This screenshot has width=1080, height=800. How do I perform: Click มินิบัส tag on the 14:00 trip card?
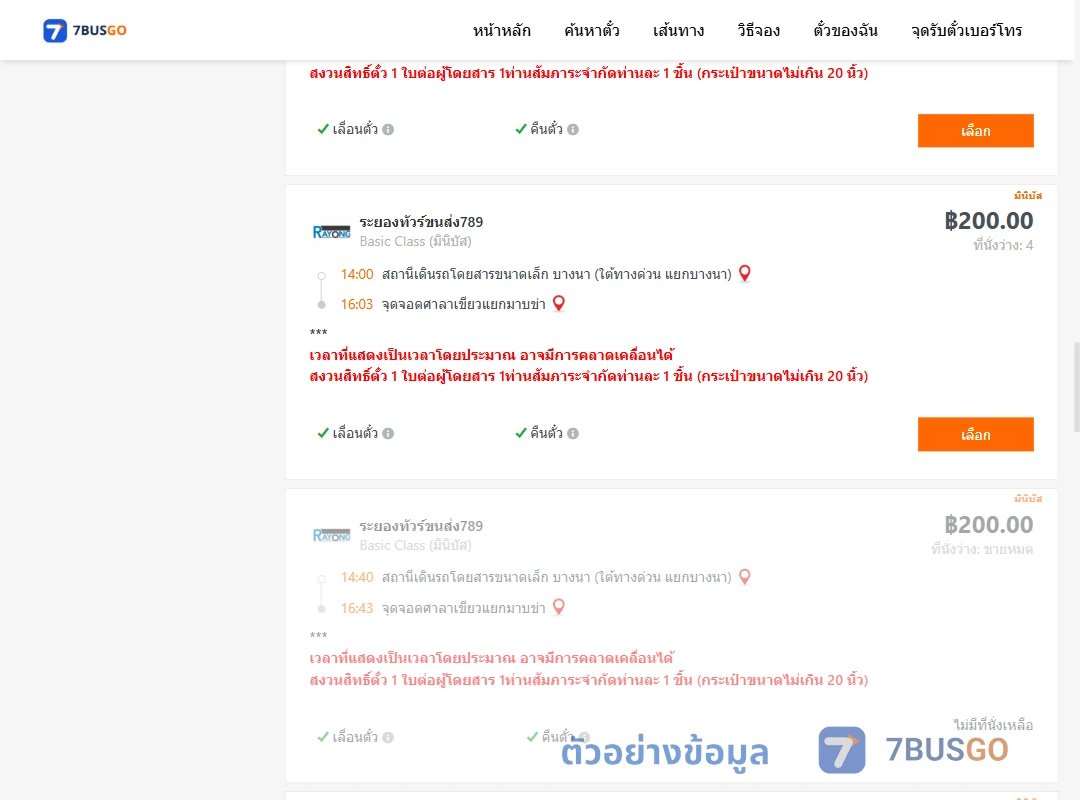(1028, 196)
